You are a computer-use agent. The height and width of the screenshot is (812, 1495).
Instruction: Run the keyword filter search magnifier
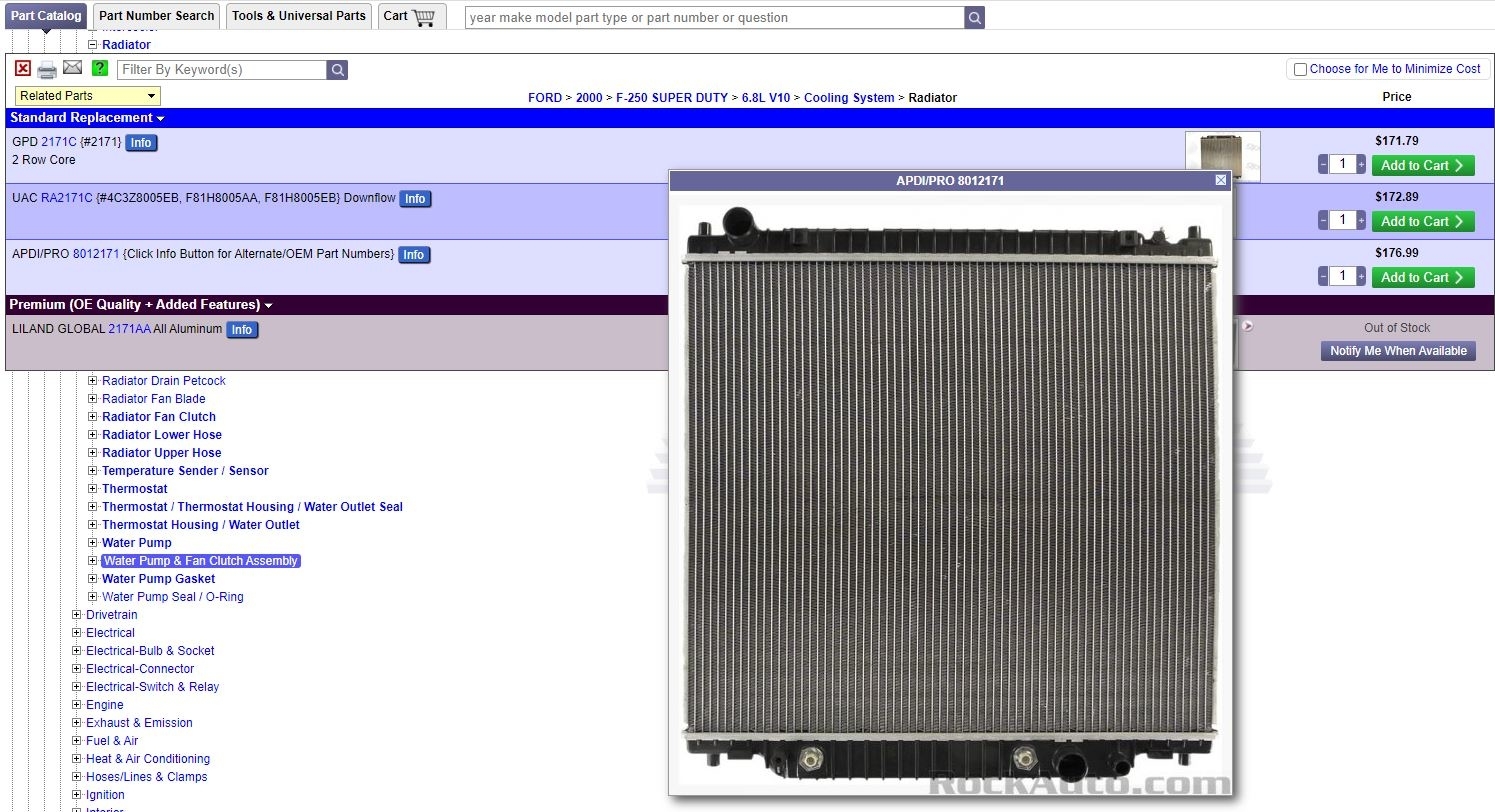point(338,70)
